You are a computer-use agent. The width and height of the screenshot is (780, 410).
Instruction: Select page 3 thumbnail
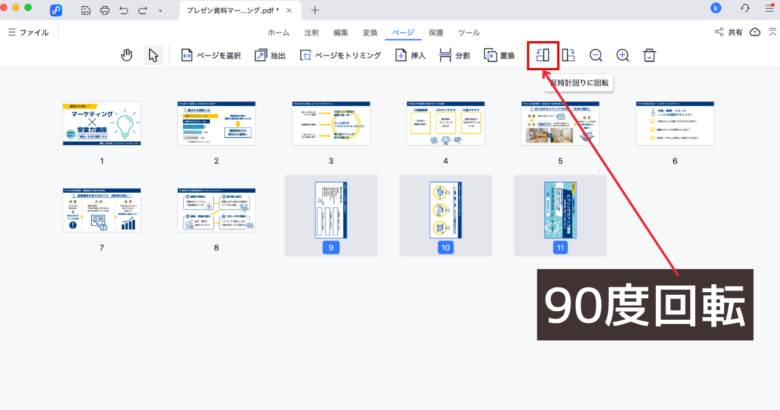pyautogui.click(x=330, y=123)
